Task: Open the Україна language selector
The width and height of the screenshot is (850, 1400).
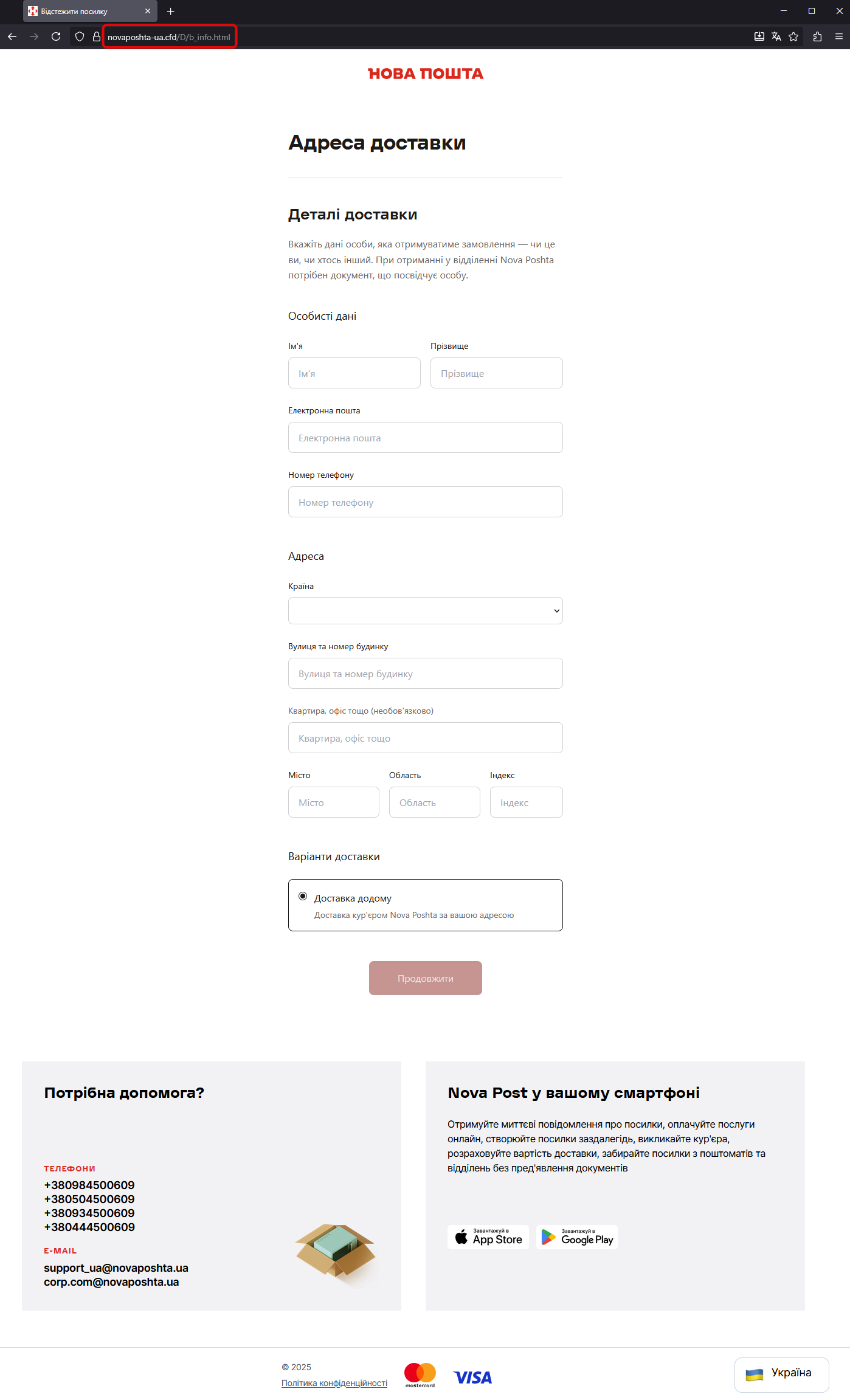Action: pos(781,1374)
